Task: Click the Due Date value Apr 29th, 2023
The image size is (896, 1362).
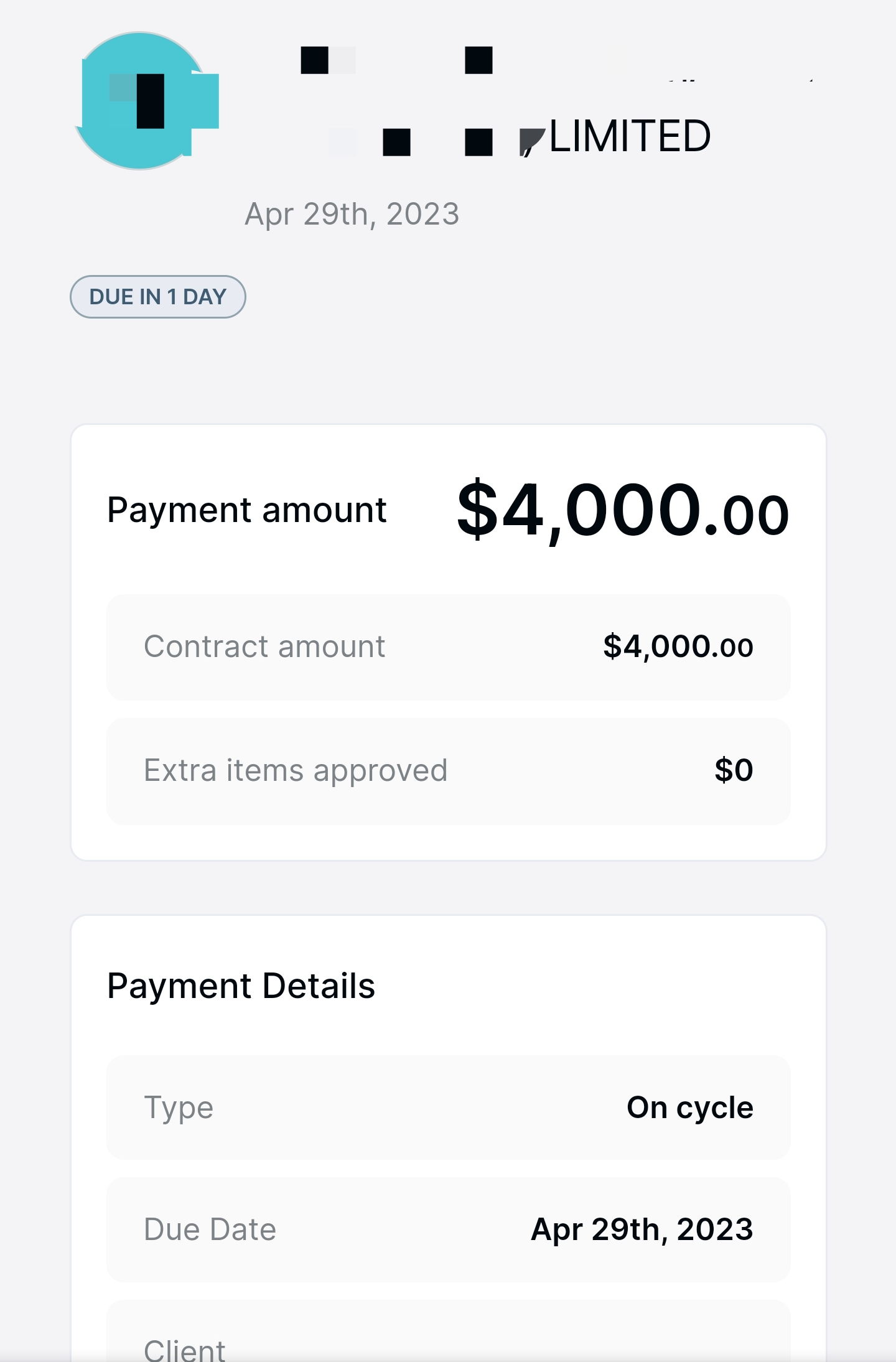Action: pos(642,1230)
